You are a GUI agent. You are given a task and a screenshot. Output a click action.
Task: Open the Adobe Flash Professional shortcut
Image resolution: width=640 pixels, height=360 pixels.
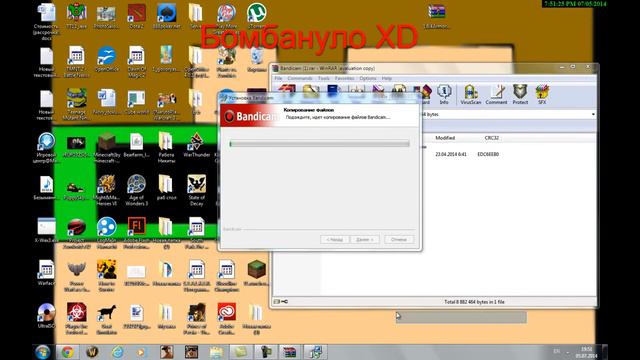(136, 233)
